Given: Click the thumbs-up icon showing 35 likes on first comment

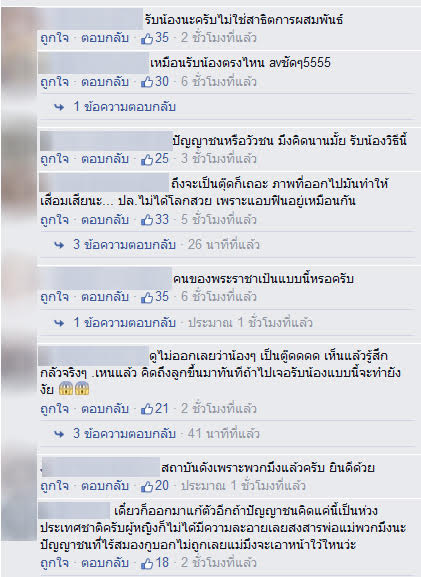Looking at the screenshot, I should [147, 38].
